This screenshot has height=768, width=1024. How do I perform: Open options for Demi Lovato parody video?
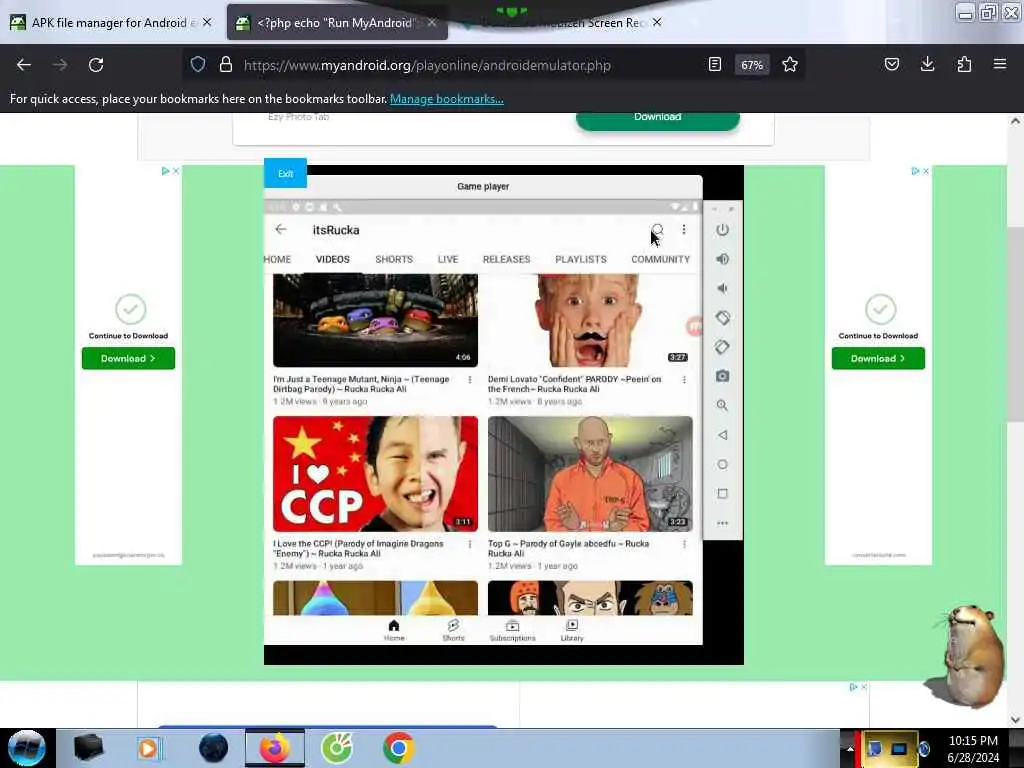(684, 379)
